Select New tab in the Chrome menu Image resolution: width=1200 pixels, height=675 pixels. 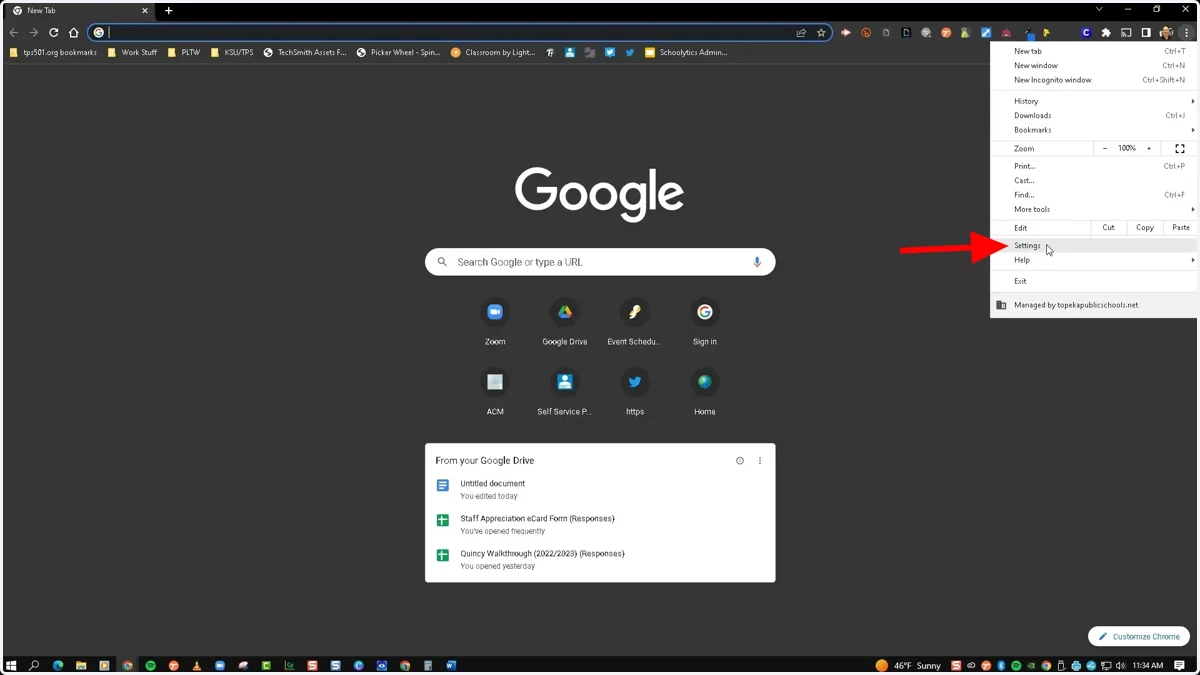coord(1093,51)
